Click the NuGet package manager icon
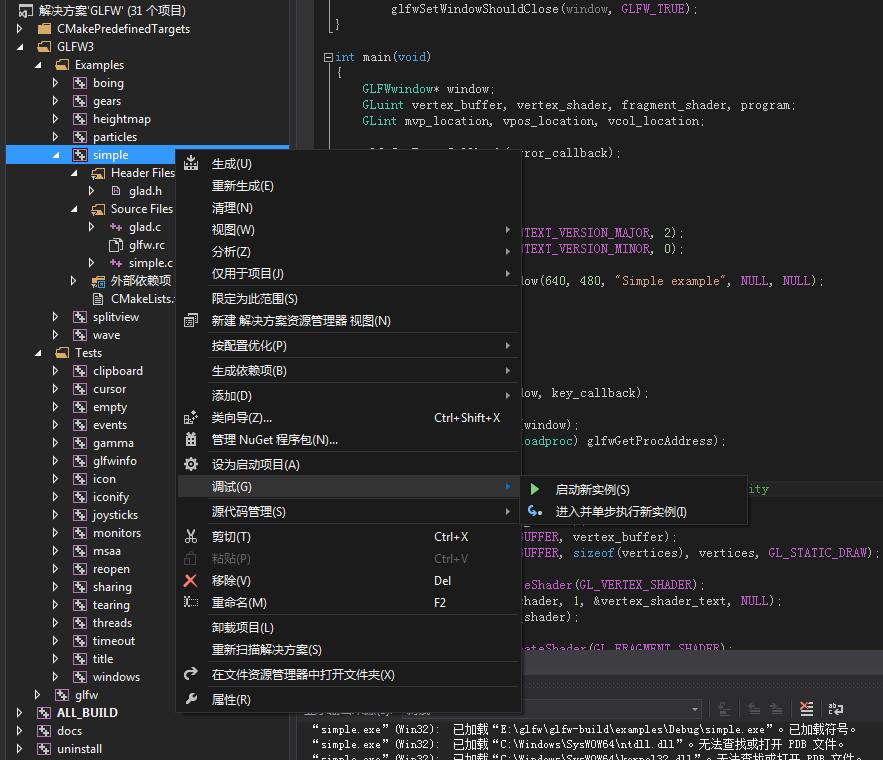 191,440
